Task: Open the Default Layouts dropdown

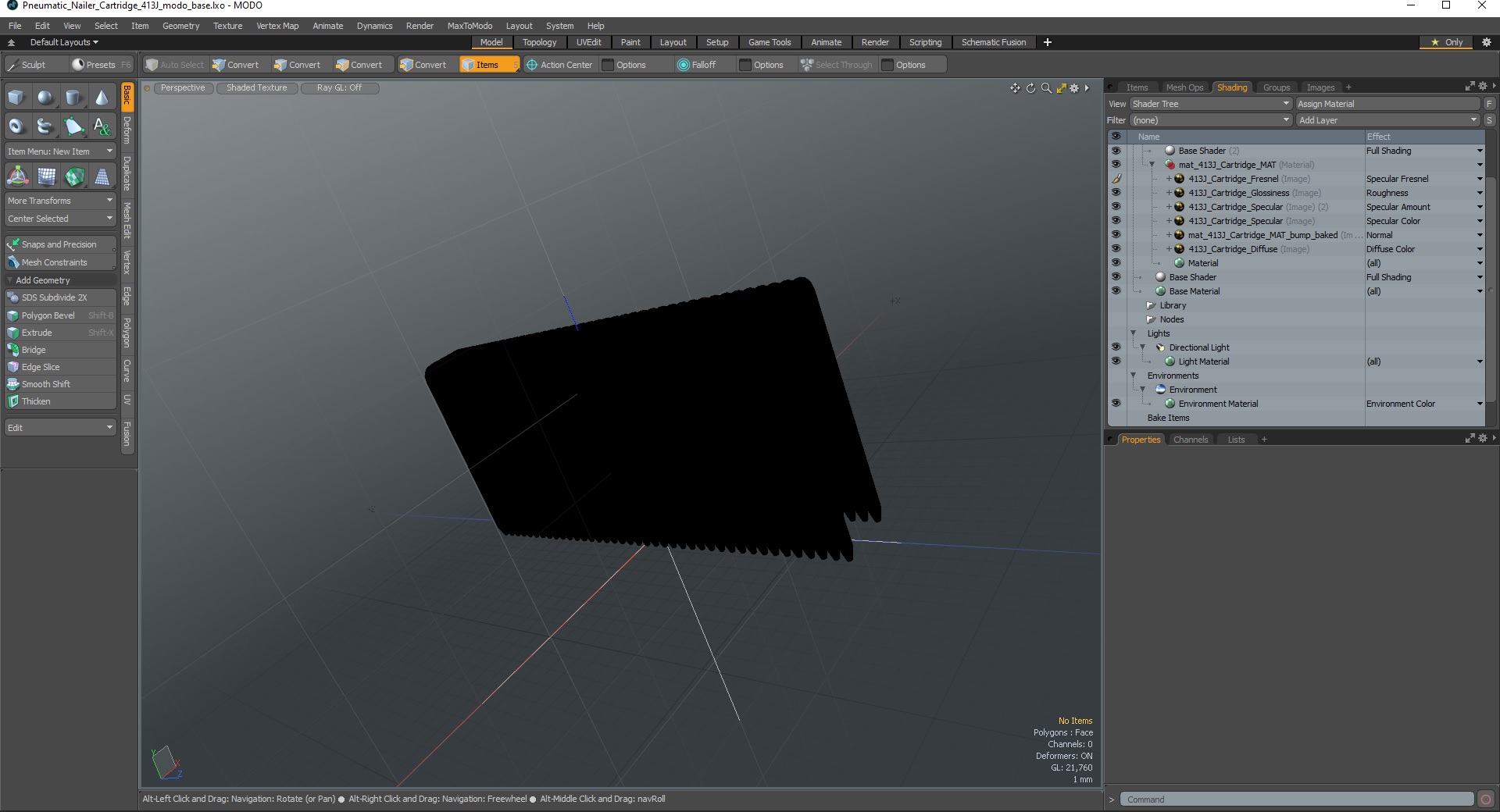Action: tap(64, 42)
